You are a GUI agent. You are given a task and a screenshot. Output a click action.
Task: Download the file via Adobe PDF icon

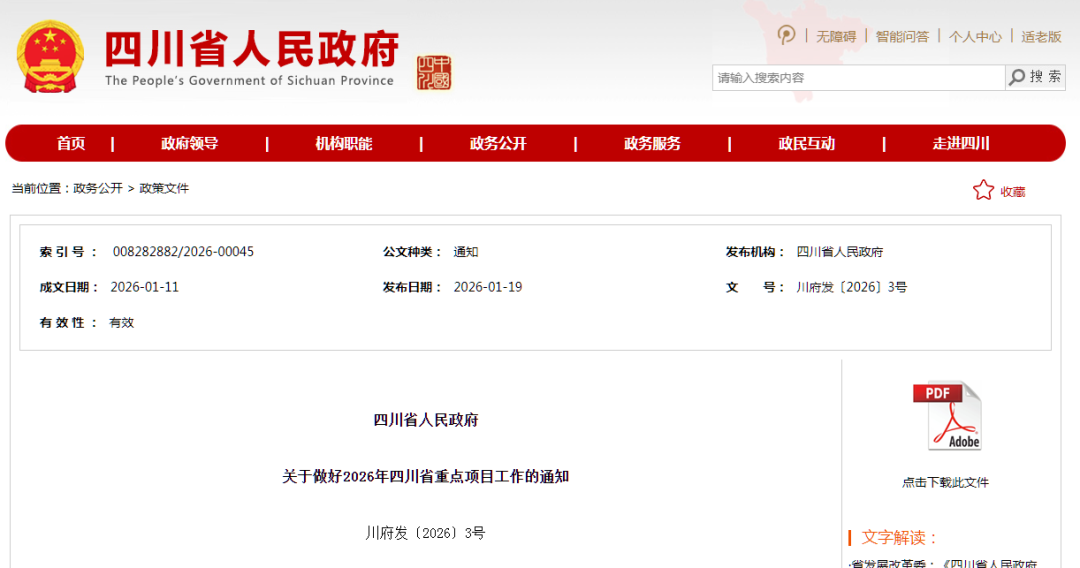click(x=946, y=416)
